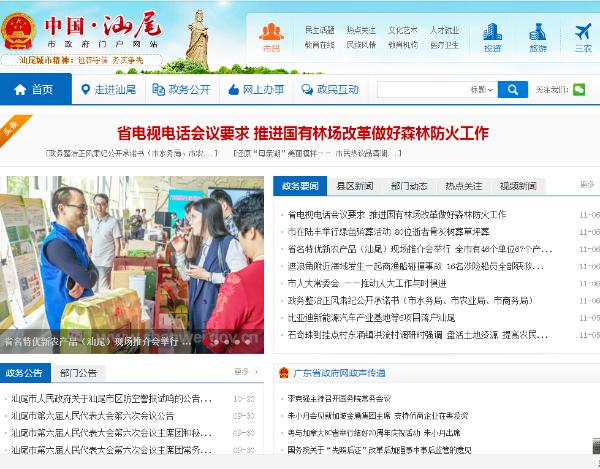This screenshot has height=469, width=600.
Task: Switch to the 政务要闻 tab
Action: (300, 186)
